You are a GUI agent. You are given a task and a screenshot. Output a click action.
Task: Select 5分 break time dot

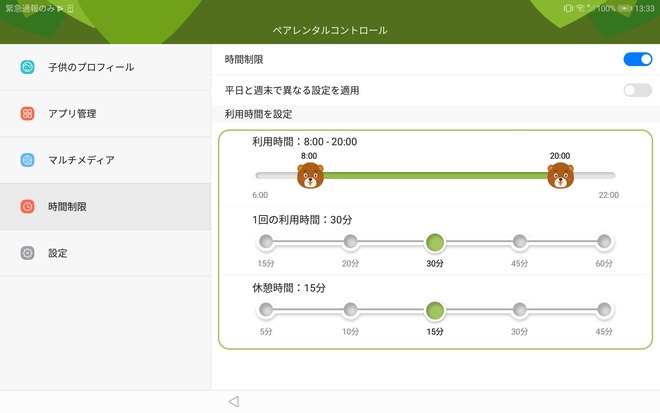tap(266, 310)
